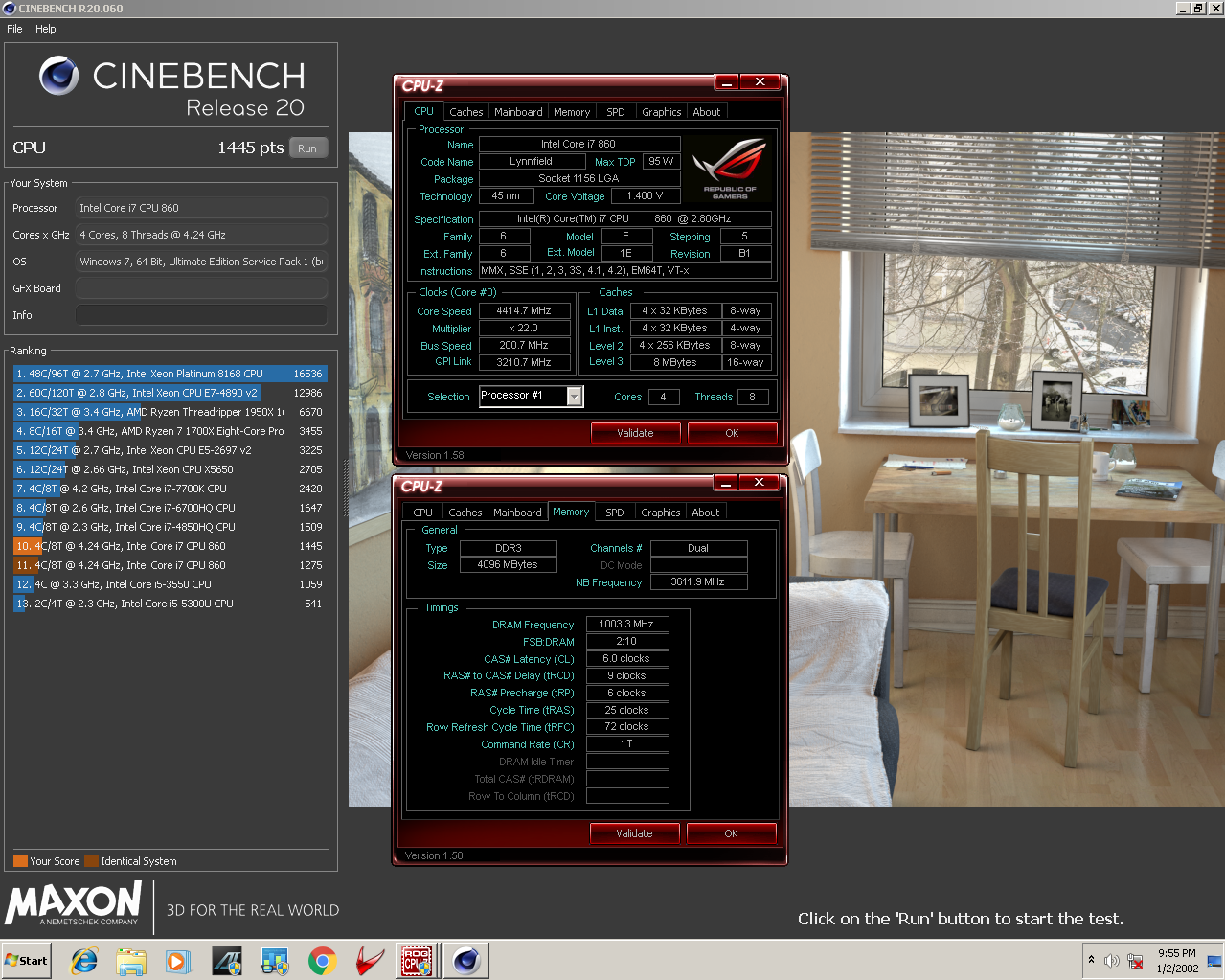Click Validate in lower CPU-Z window
The height and width of the screenshot is (980, 1225).
click(x=634, y=833)
